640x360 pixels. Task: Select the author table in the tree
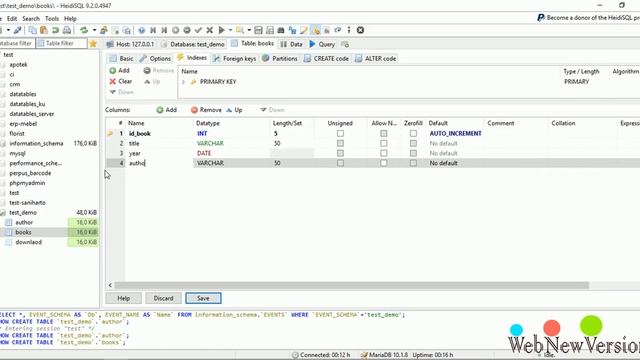pyautogui.click(x=24, y=222)
